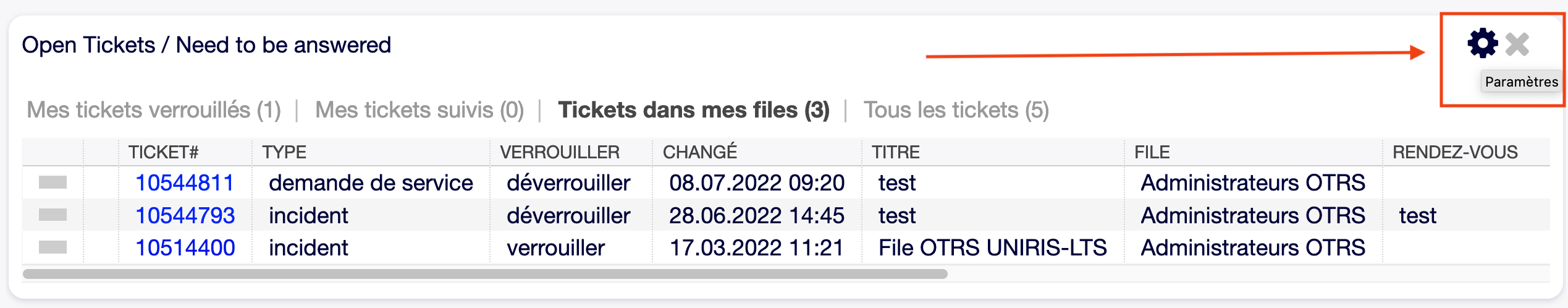Click the priority flag of ticket 10514400
Viewport: 1568px width, 308px height.
point(53,247)
